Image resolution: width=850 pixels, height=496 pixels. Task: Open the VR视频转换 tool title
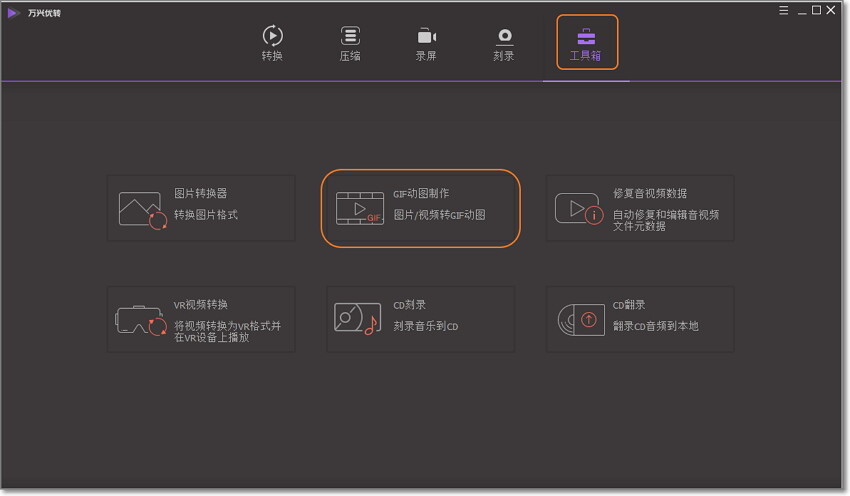click(201, 305)
